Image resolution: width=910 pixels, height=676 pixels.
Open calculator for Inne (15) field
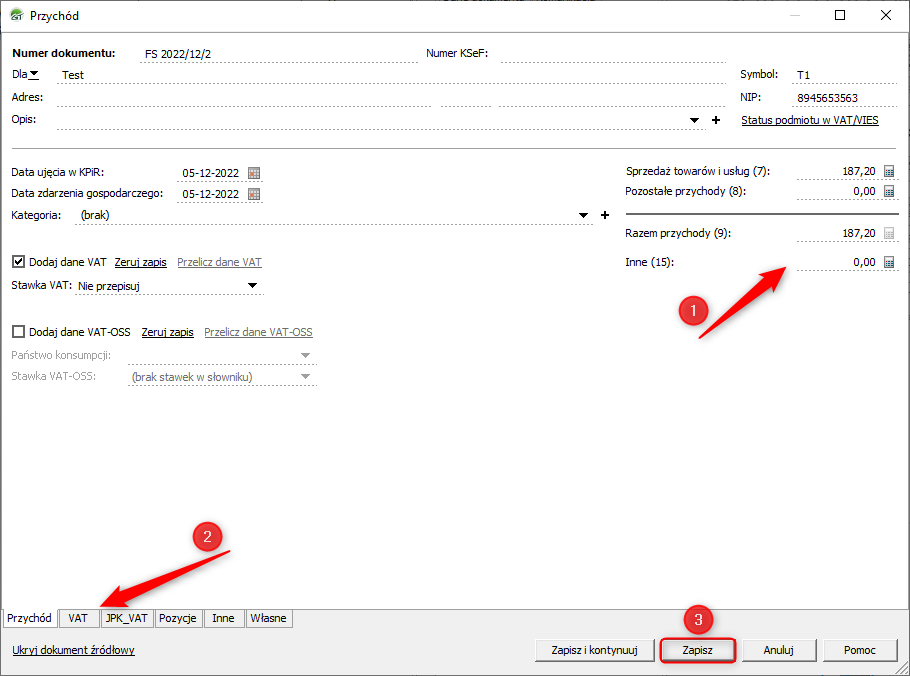coord(889,262)
